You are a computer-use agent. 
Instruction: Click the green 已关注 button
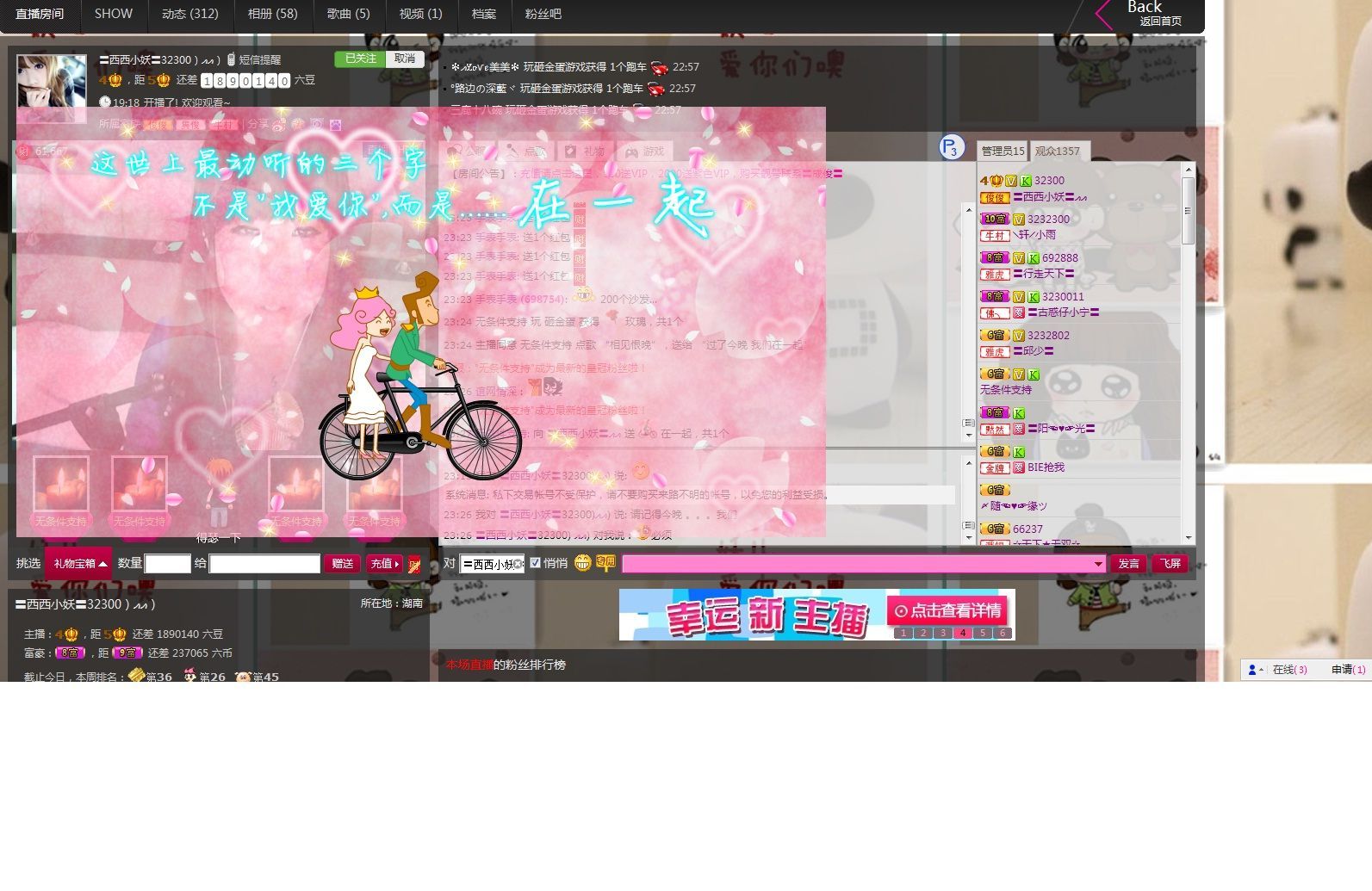360,59
